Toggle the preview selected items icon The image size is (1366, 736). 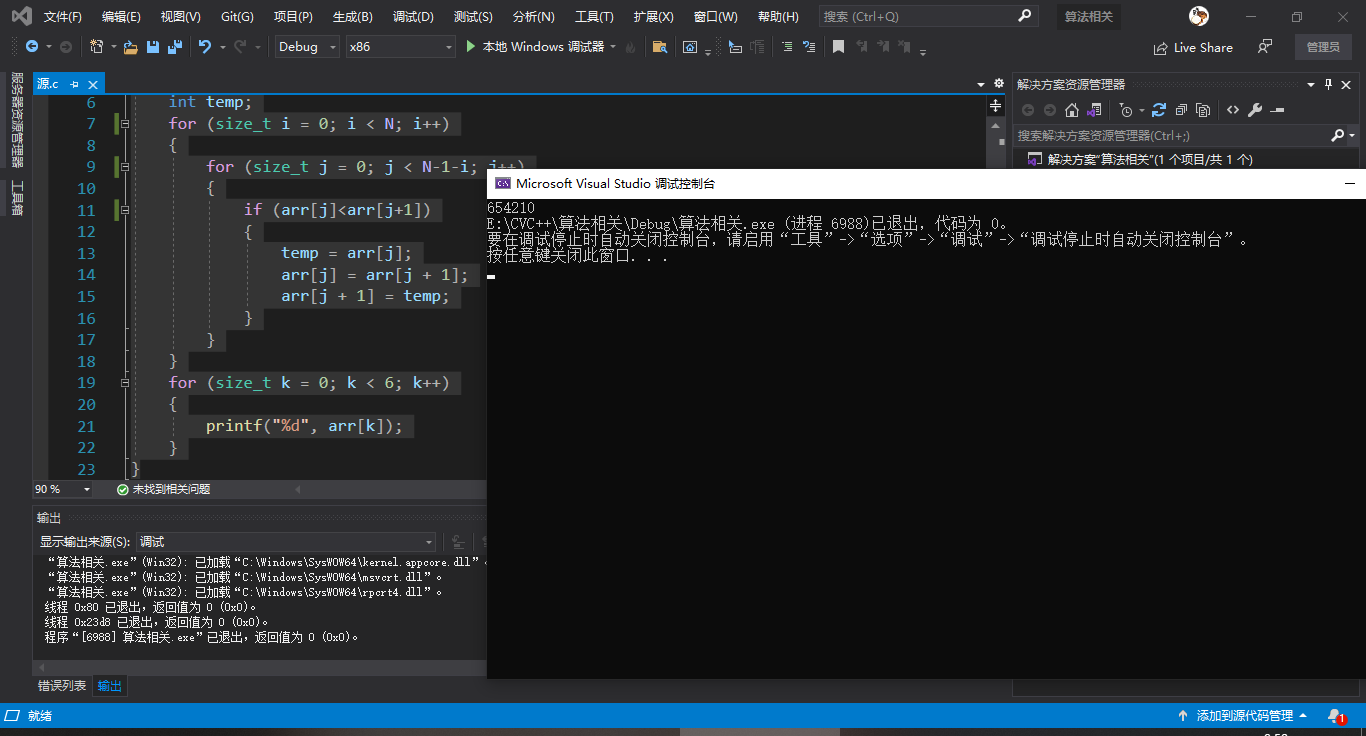[x=1277, y=110]
